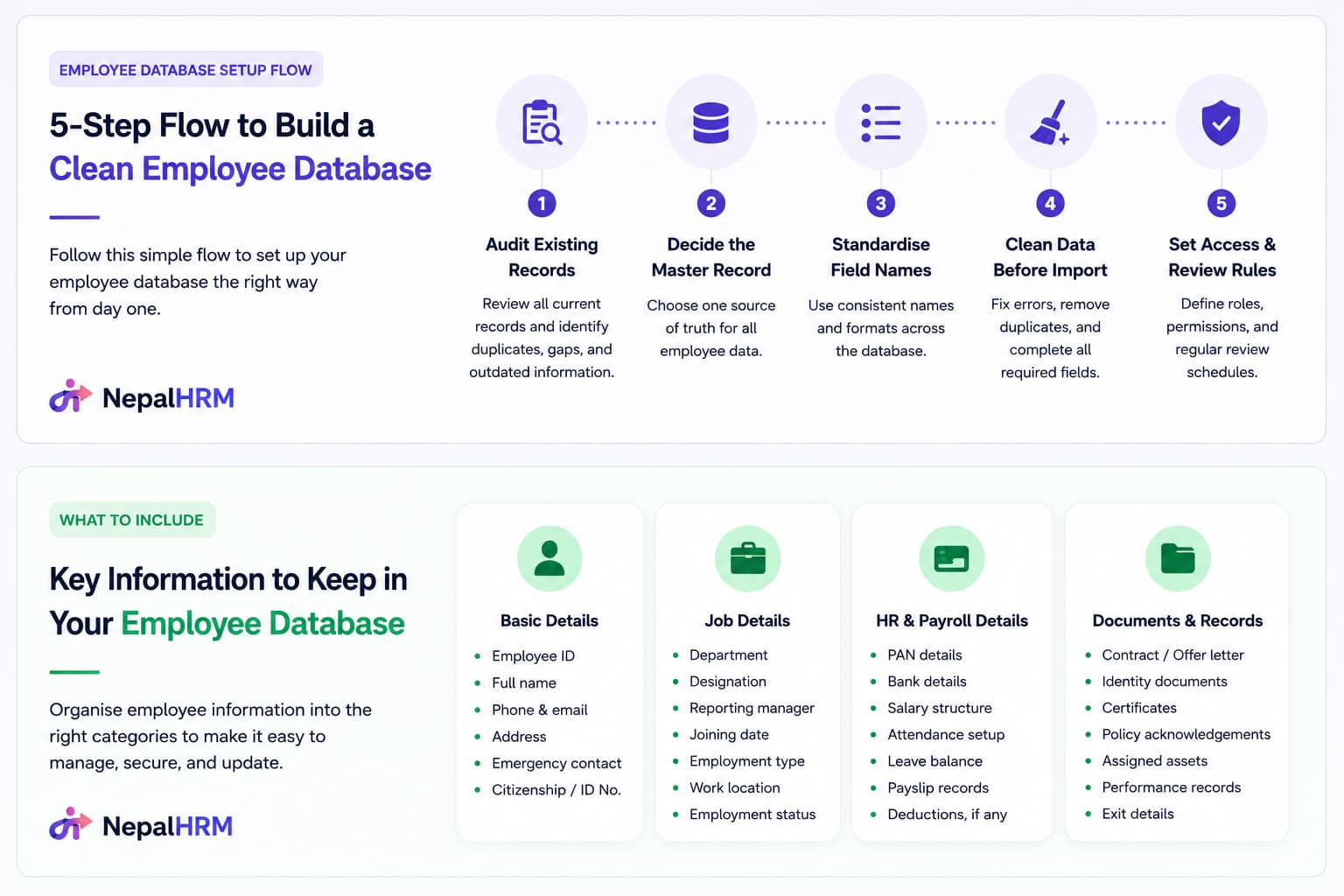
Task: Click the 'Decide the Master Record' heading
Action: [710, 257]
